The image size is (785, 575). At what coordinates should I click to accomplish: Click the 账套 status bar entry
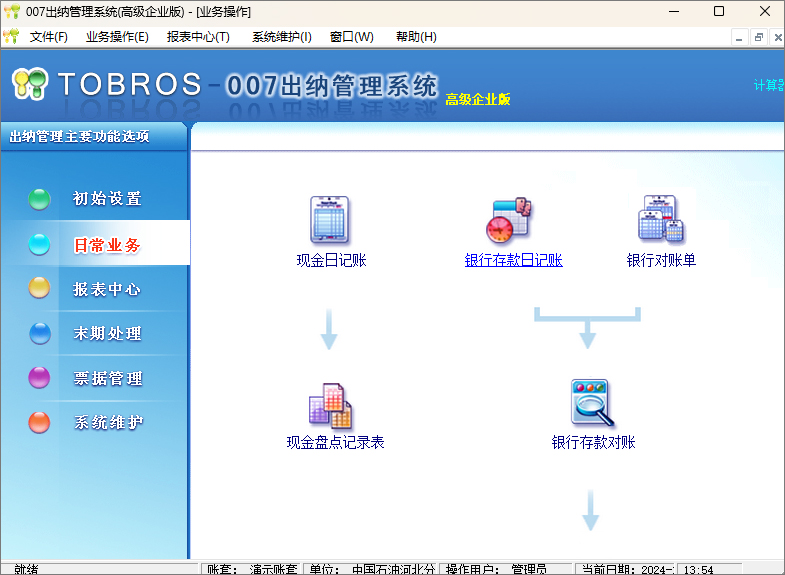[252, 569]
